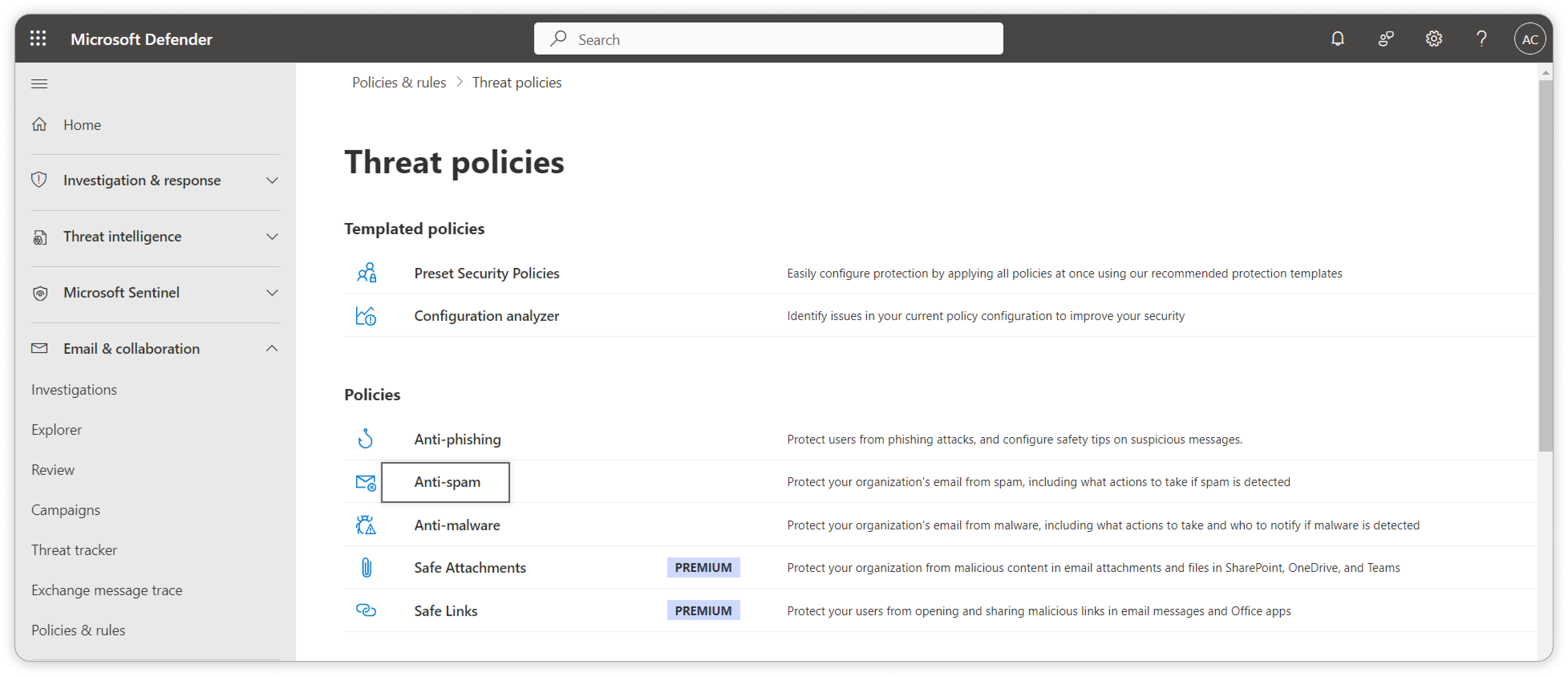This screenshot has height=677, width=1568.
Task: Click the Safe Links chain icon
Action: click(366, 610)
